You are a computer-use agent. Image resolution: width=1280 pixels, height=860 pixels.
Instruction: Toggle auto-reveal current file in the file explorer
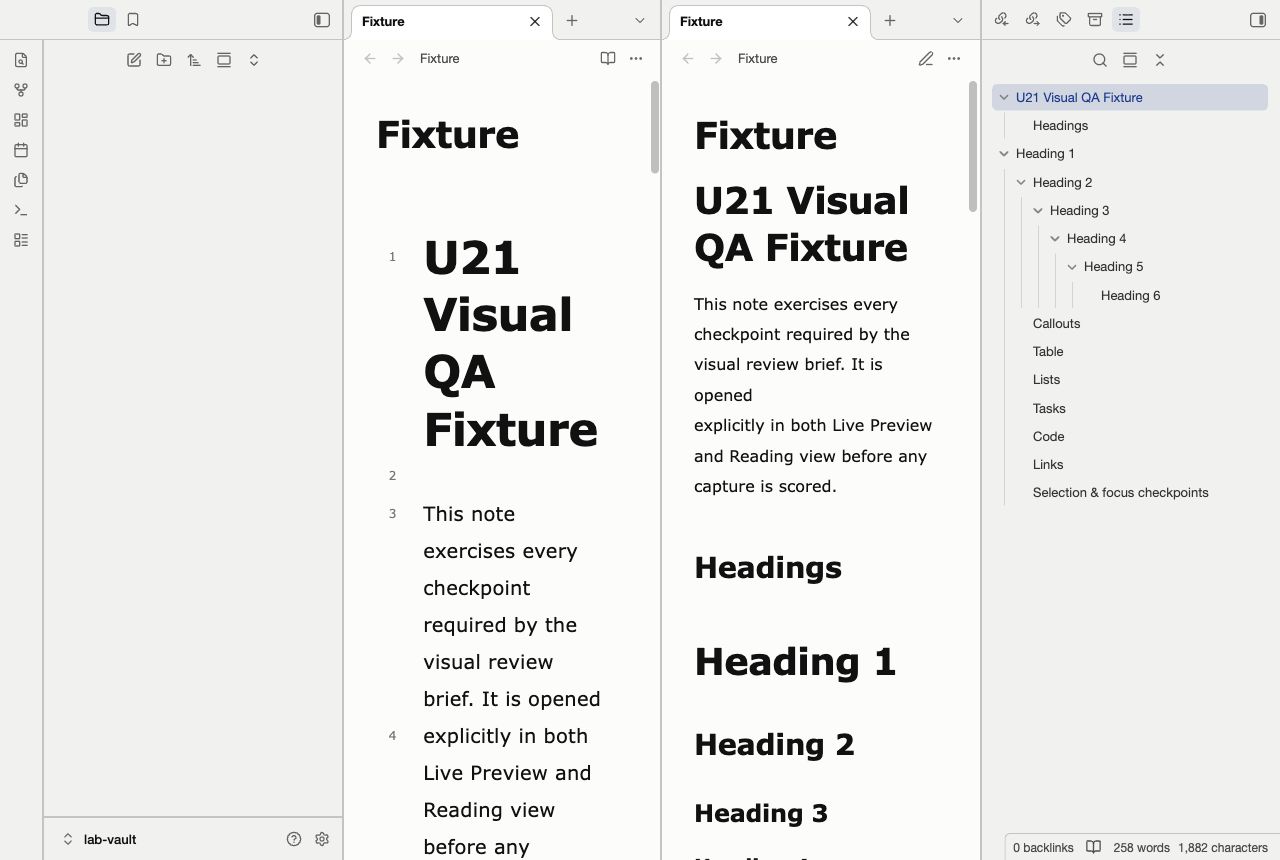pyautogui.click(x=224, y=60)
